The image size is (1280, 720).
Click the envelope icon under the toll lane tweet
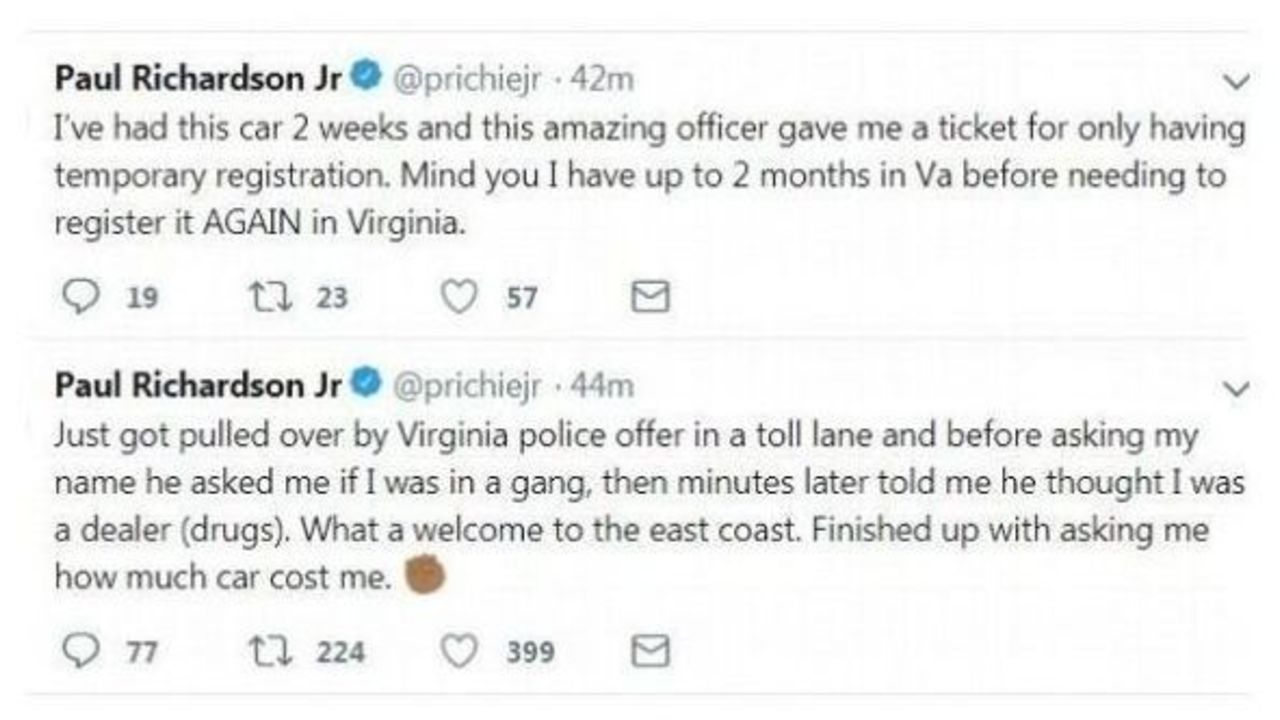[x=651, y=652]
